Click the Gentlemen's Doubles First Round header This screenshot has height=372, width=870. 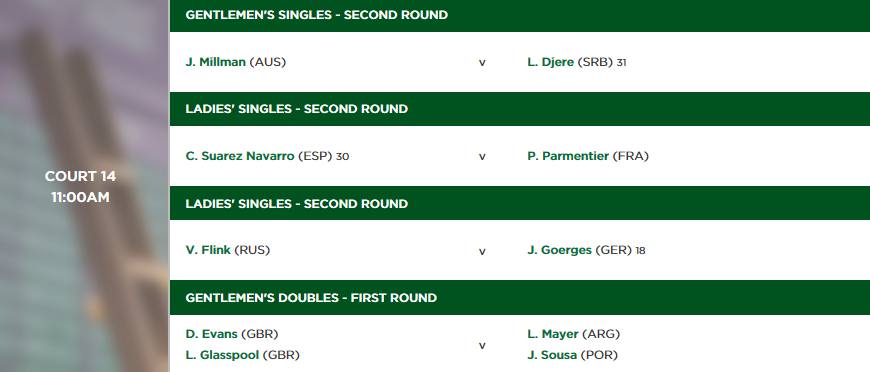click(x=520, y=298)
